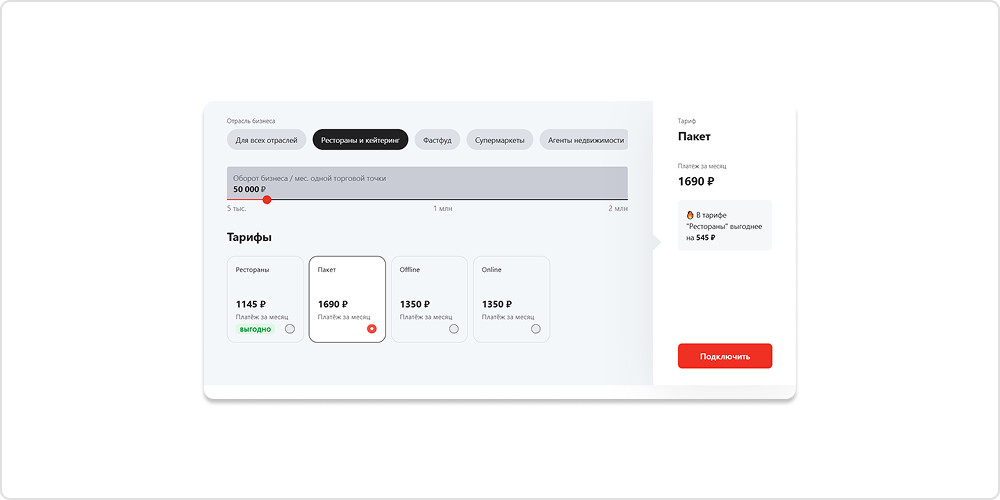Click the '5 тыс.' slider minimum label
The width and height of the screenshot is (1000, 500).
pyautogui.click(x=237, y=209)
